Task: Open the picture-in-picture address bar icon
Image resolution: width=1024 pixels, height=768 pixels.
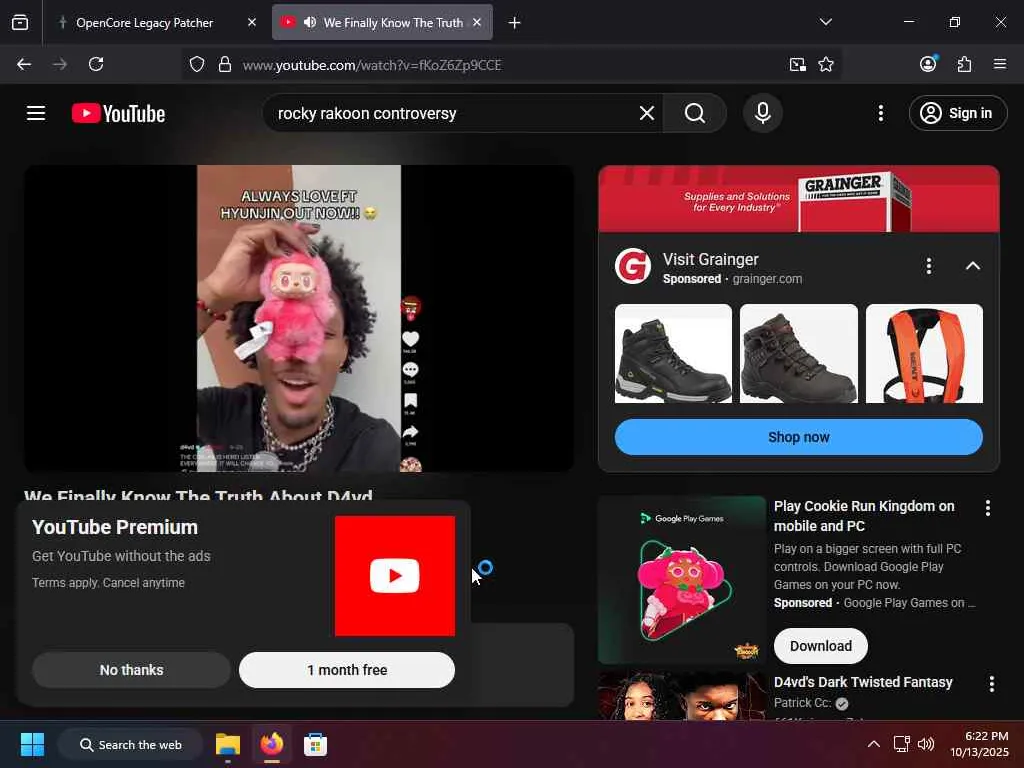Action: (x=797, y=64)
